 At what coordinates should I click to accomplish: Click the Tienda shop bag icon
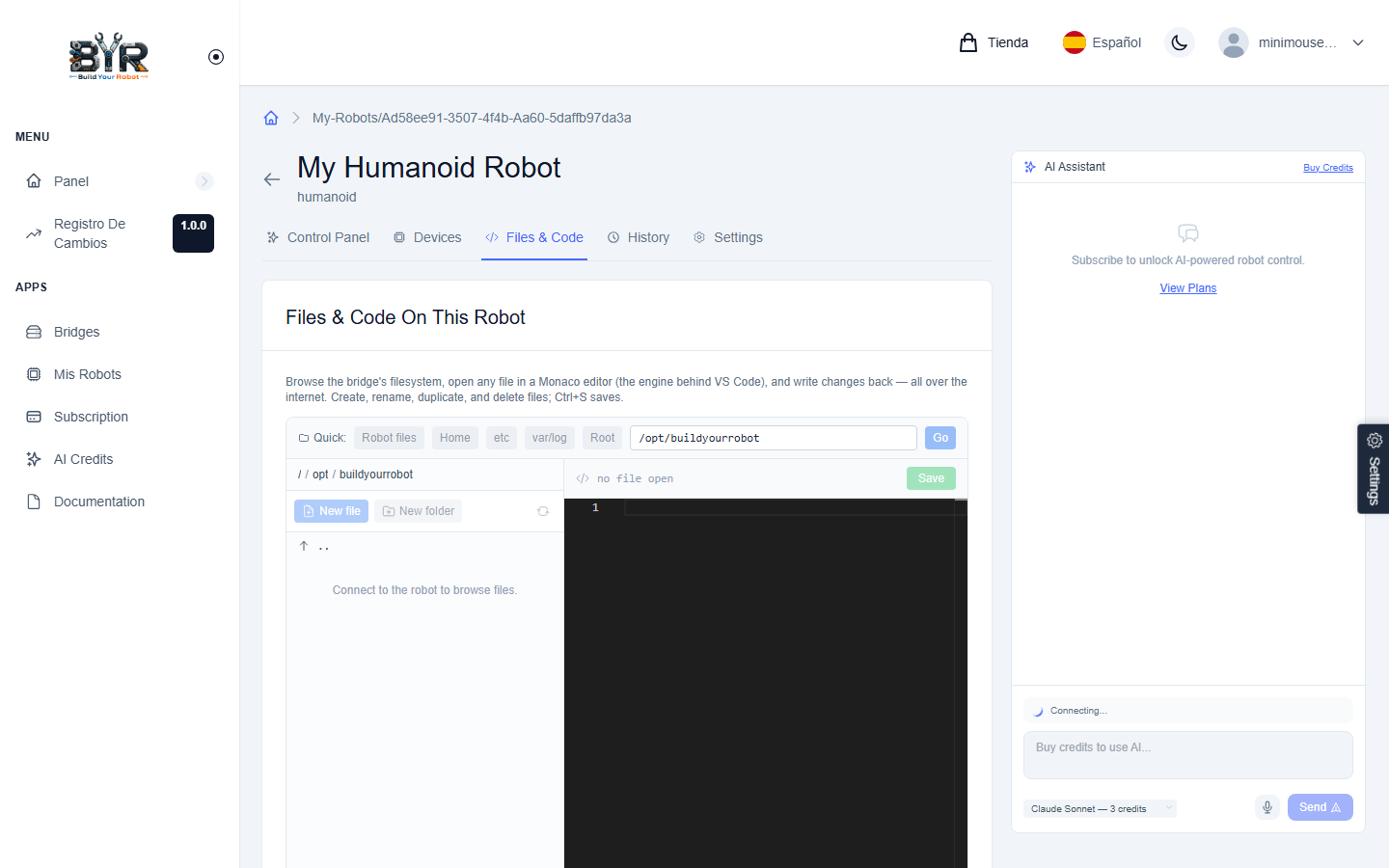tap(968, 42)
